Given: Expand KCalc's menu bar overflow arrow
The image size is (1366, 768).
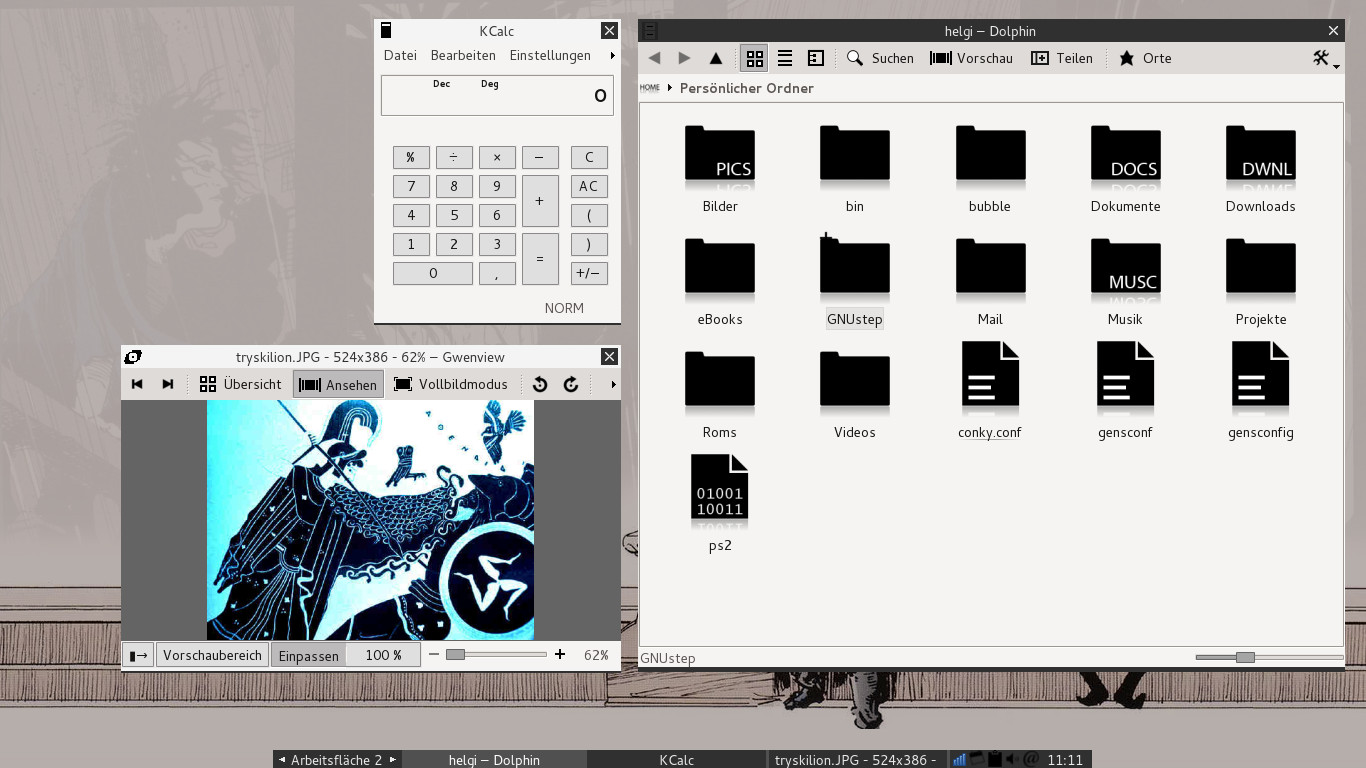Looking at the screenshot, I should [612, 55].
